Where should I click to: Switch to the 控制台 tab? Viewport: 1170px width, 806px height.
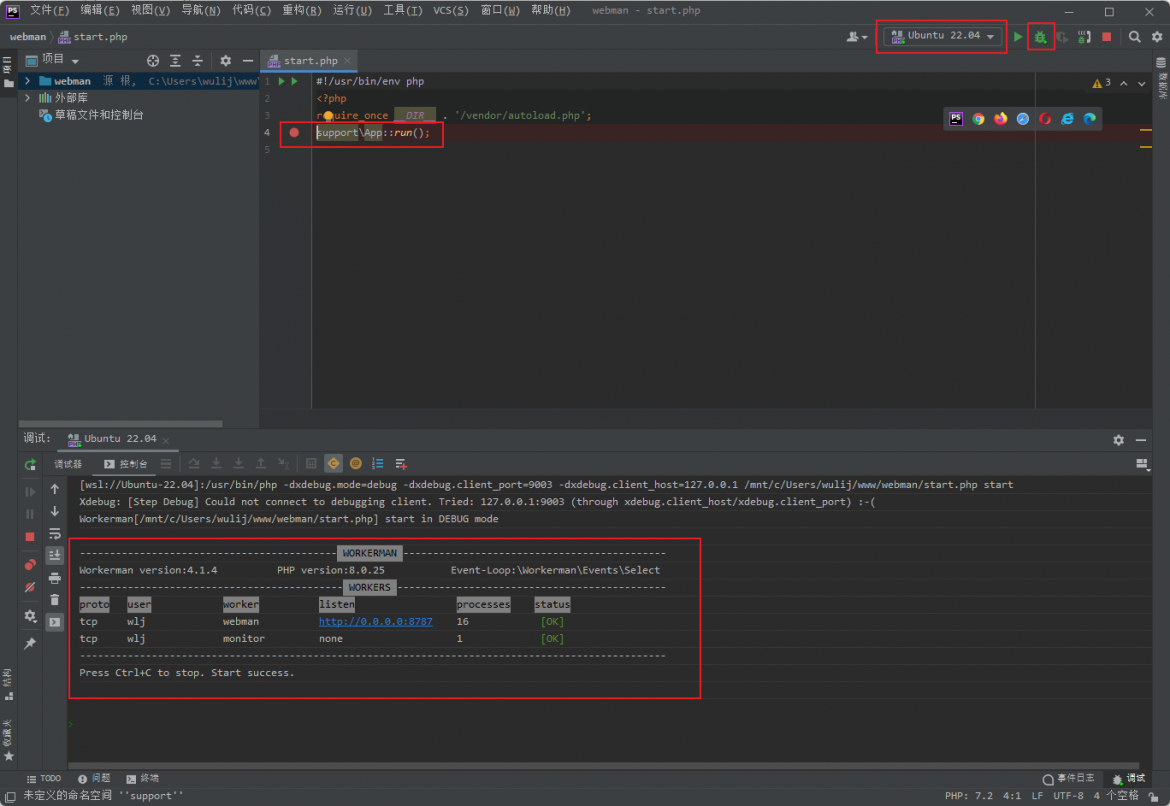pos(125,464)
